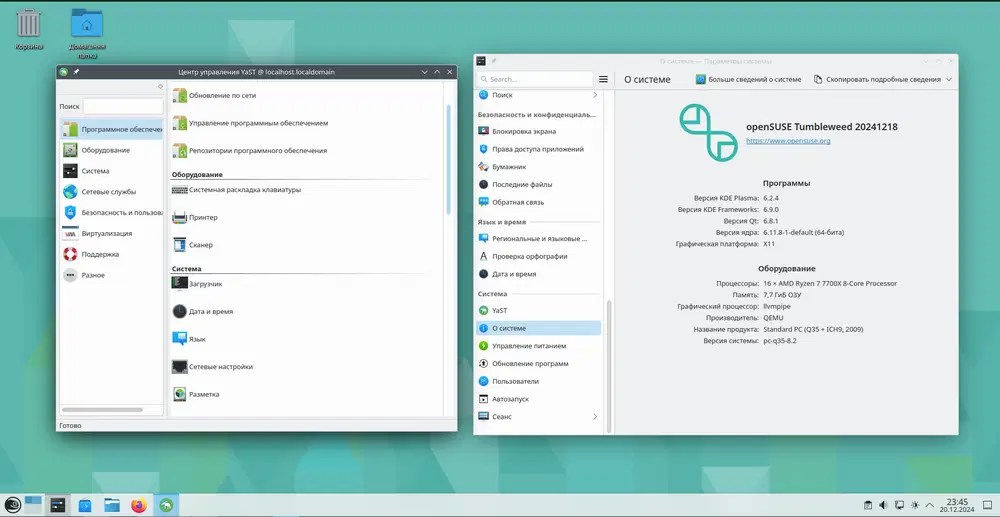Open Проверка орфографии settings
Screen dimensions: 1000x517
click(538, 256)
